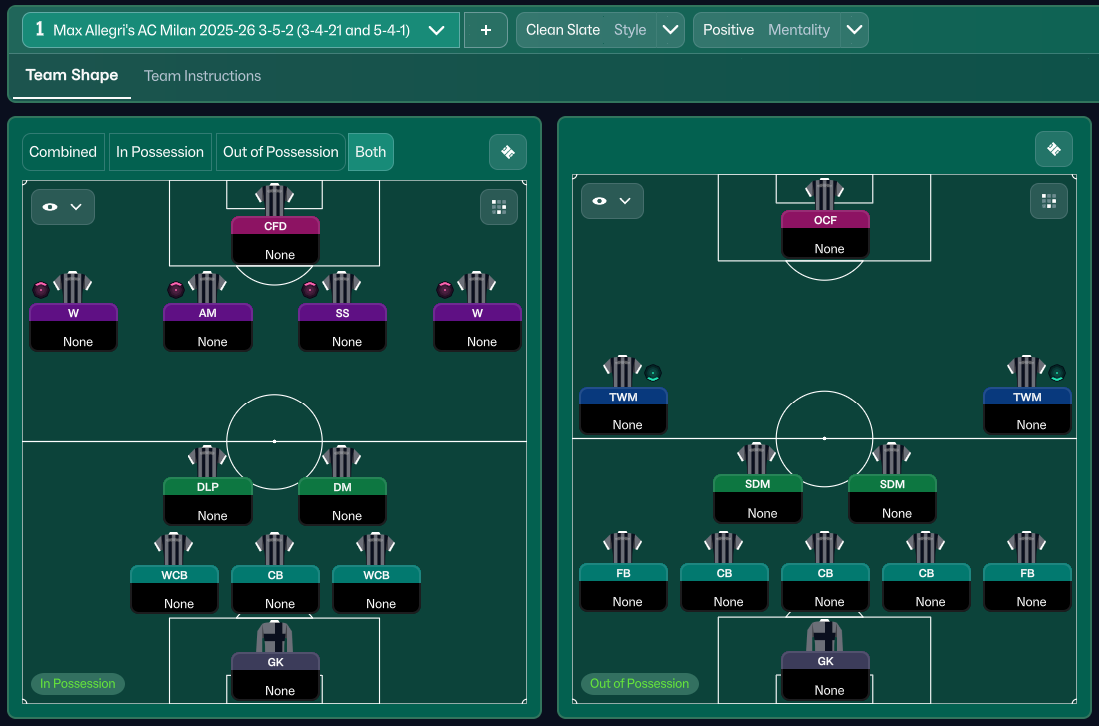Viewport: 1099px width, 726px height.
Task: Switch the pitch view to Combined
Action: [x=63, y=152]
